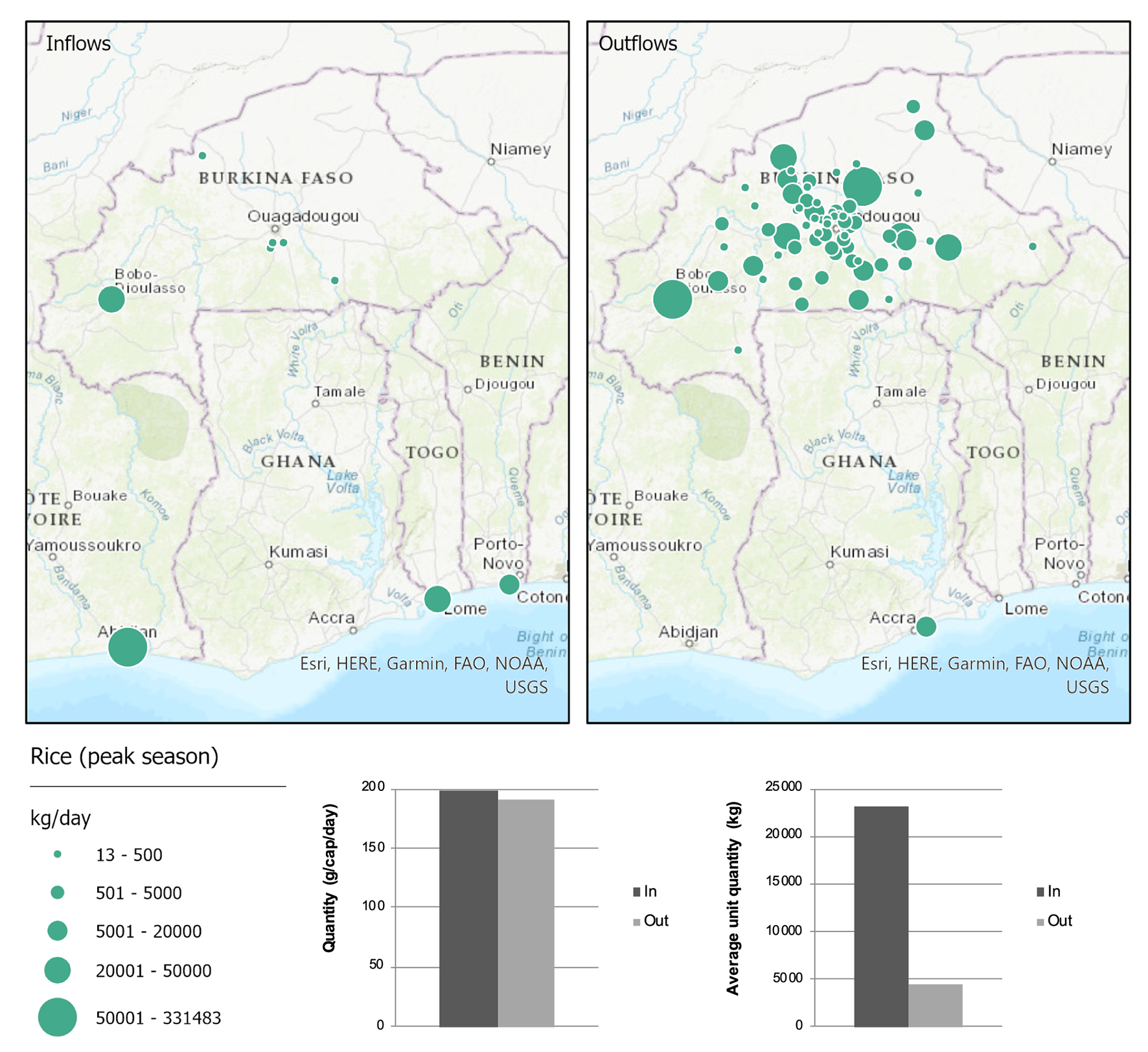Click the 5001 - 20000 legend circle
This screenshot has width=1148, height=1052.
[58, 931]
